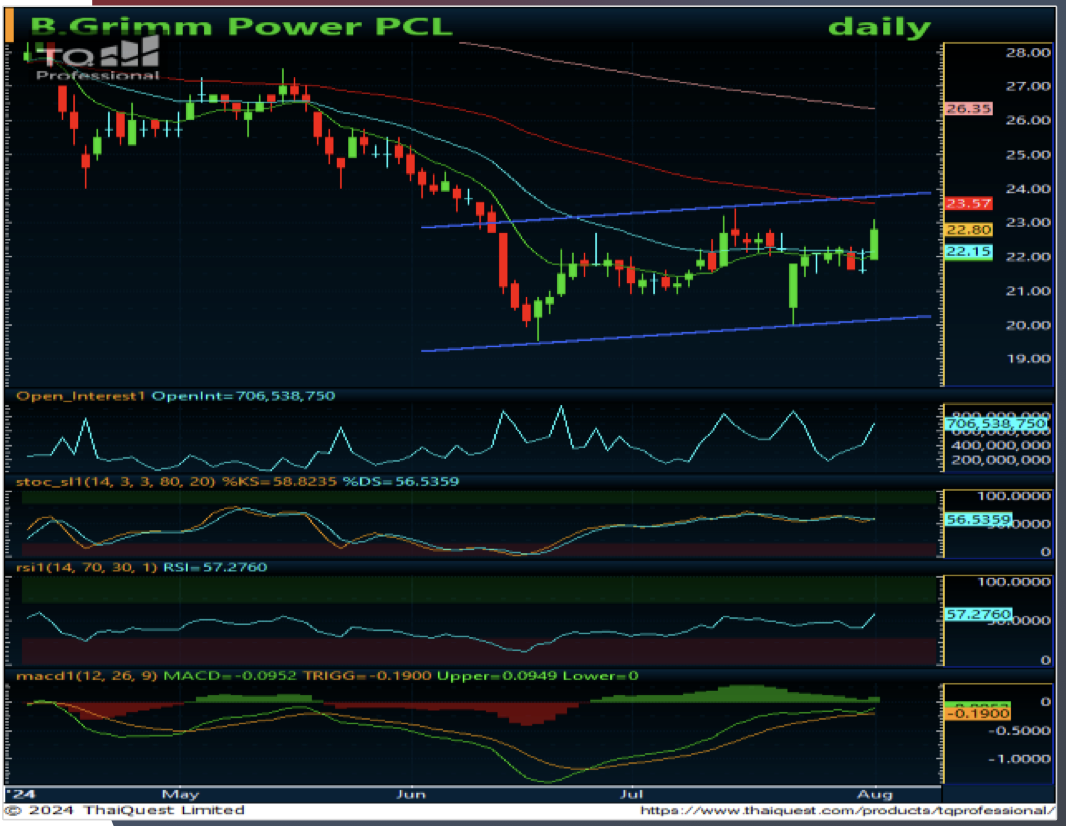This screenshot has width=1066, height=826.
Task: Click the 27.00 price axis label
Action: [x=1028, y=86]
